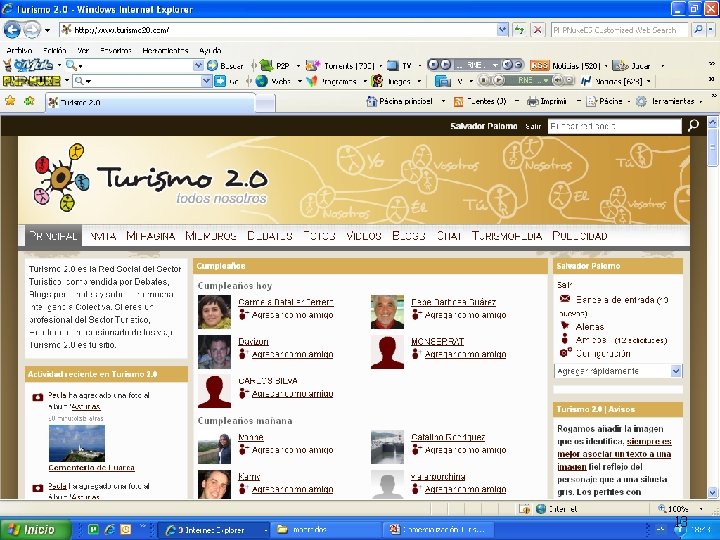Click the Salir link in the top header

pyautogui.click(x=533, y=126)
